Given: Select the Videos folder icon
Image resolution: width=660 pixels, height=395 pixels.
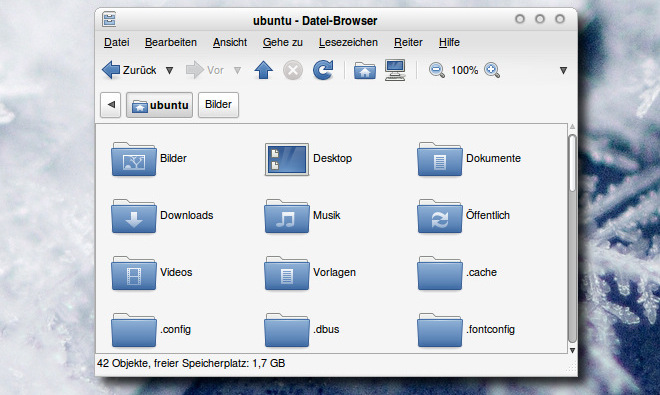Looking at the screenshot, I should point(134,273).
